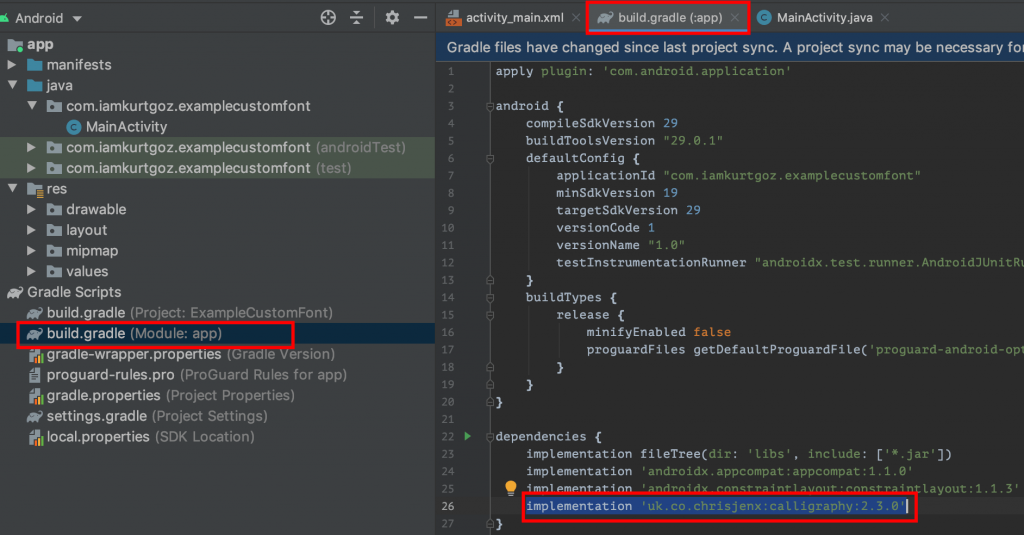Fold the dependencies block in gutter
The image size is (1024, 535).
[490, 436]
